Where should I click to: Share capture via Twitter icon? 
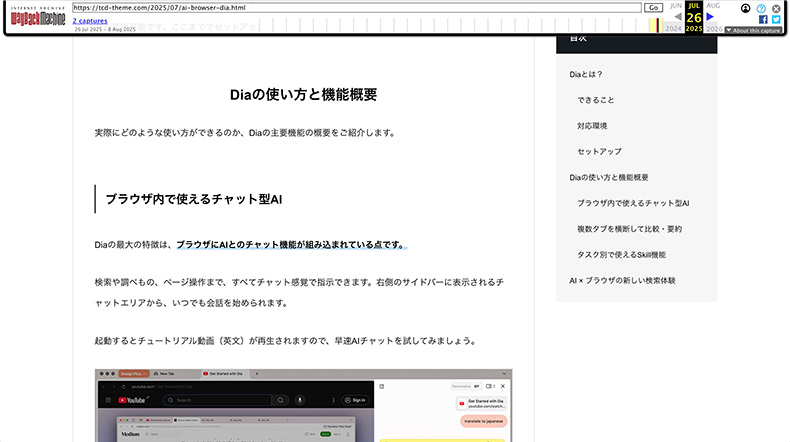point(776,19)
